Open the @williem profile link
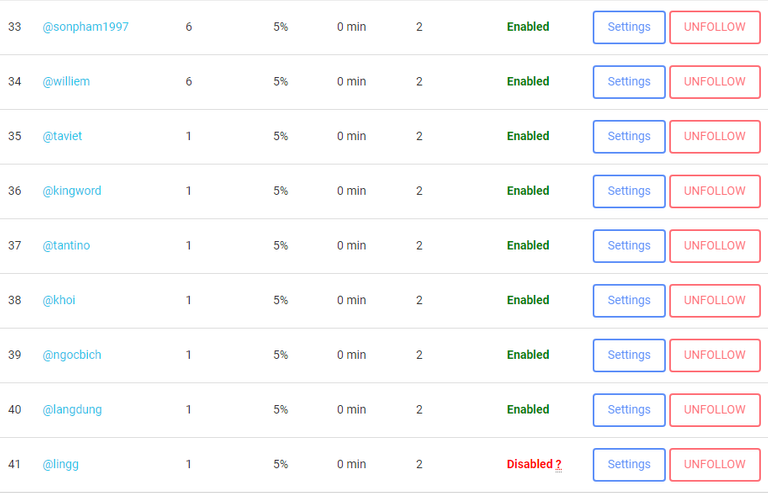Viewport: 768px width, 493px height. [x=66, y=82]
